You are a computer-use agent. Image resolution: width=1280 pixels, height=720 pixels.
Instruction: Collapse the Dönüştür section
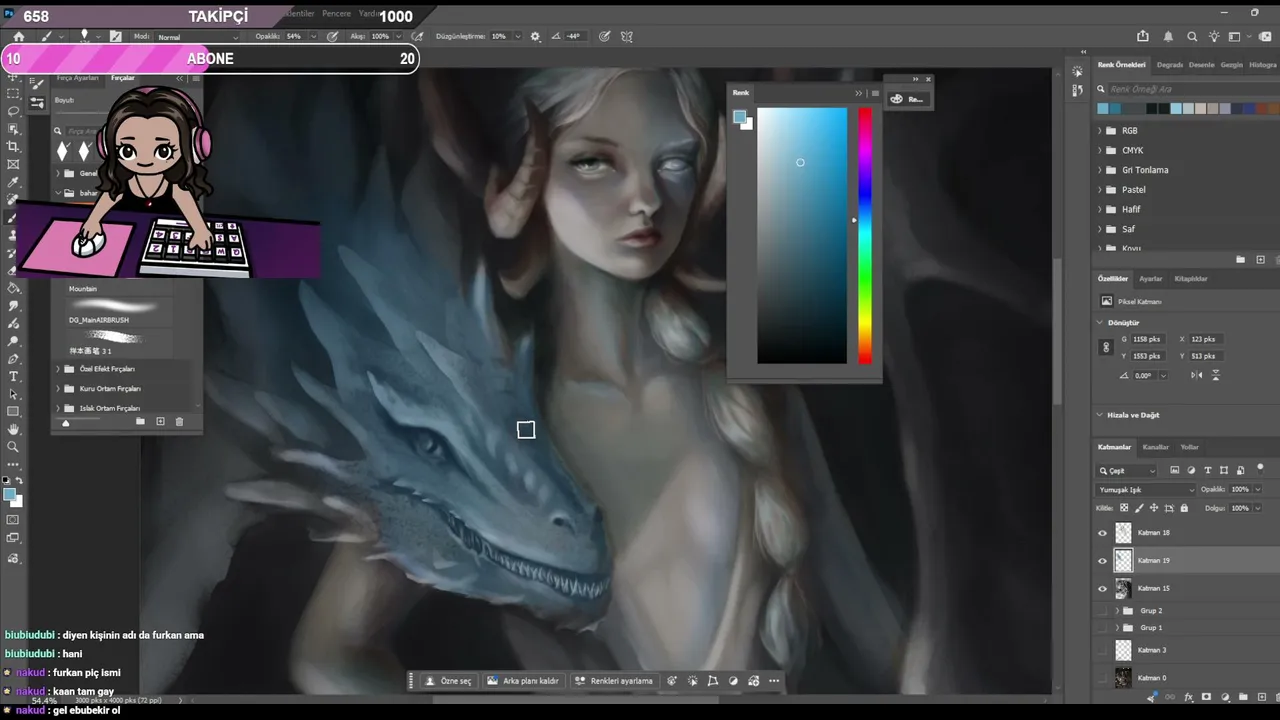click(x=1100, y=323)
